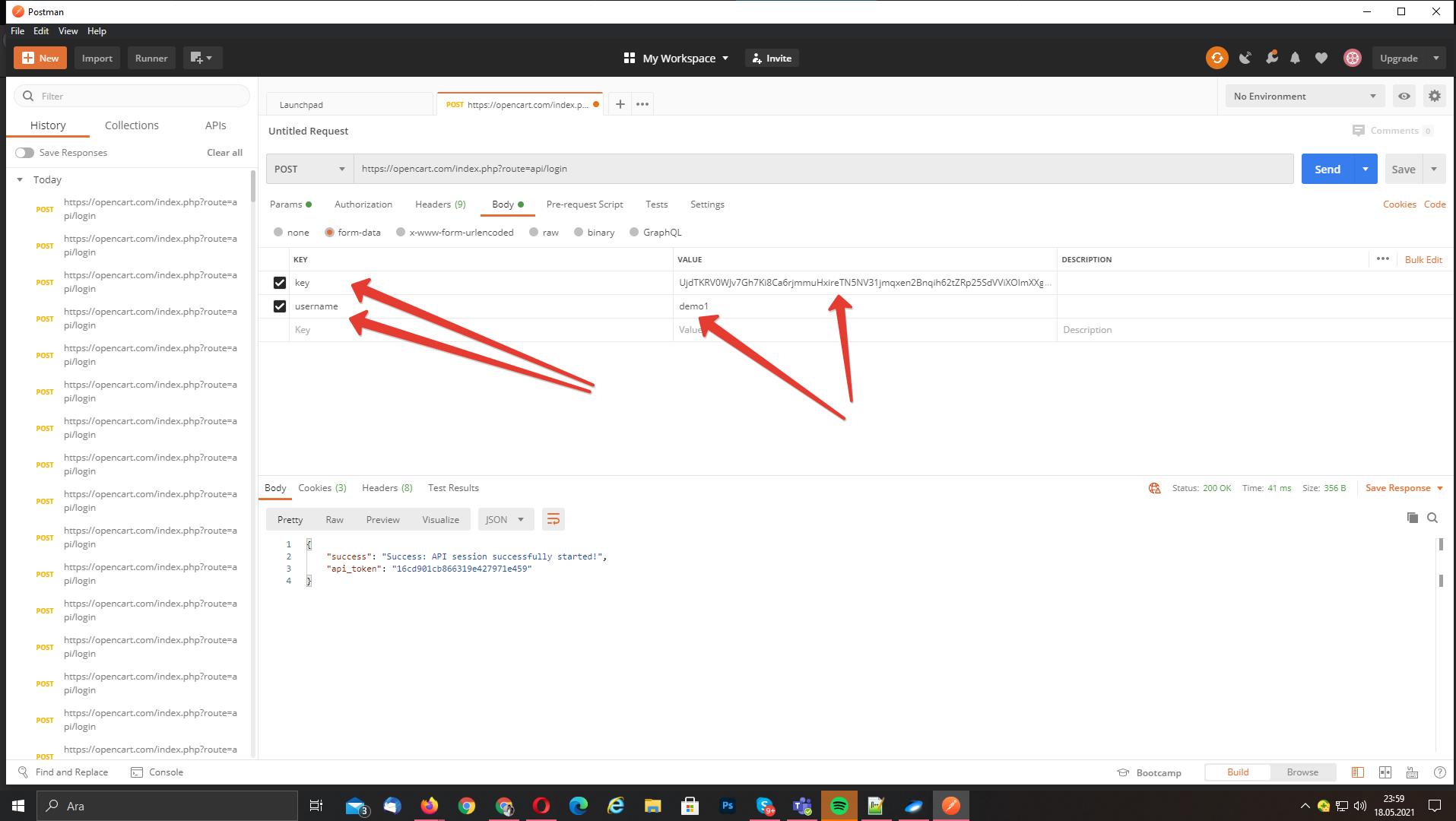Open form-data table options ellipsis

(1383, 259)
